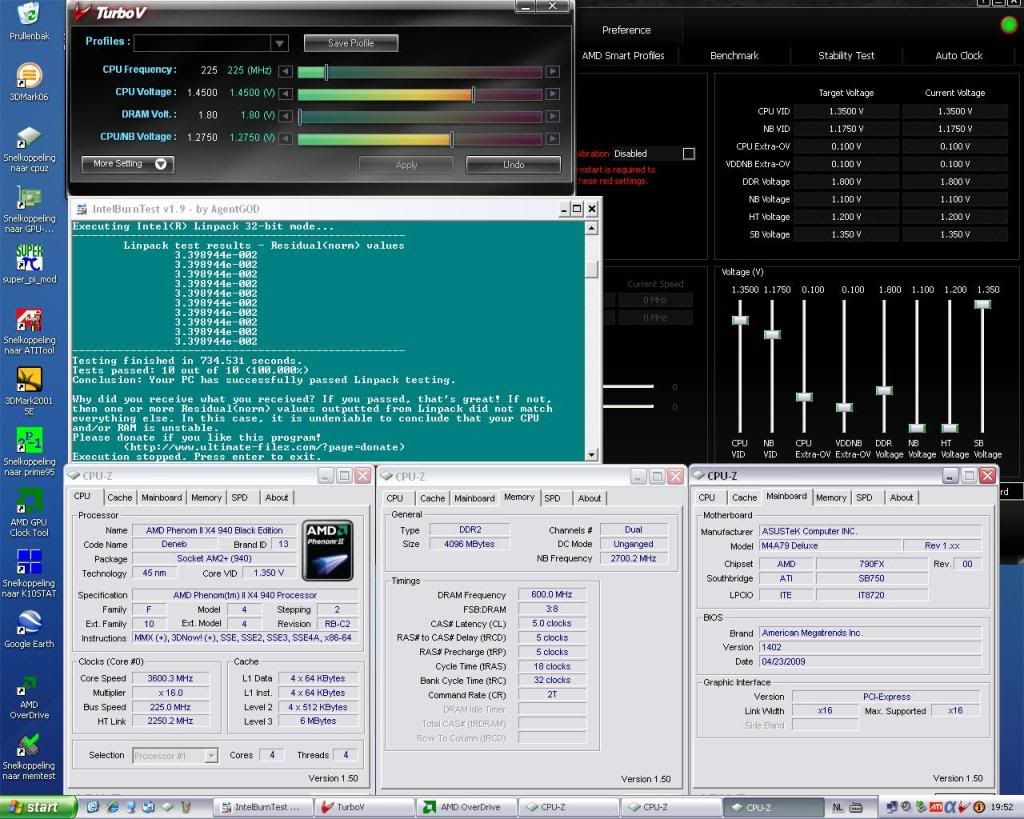Click the green status indicator in AMD OverDrive

pos(1009,25)
